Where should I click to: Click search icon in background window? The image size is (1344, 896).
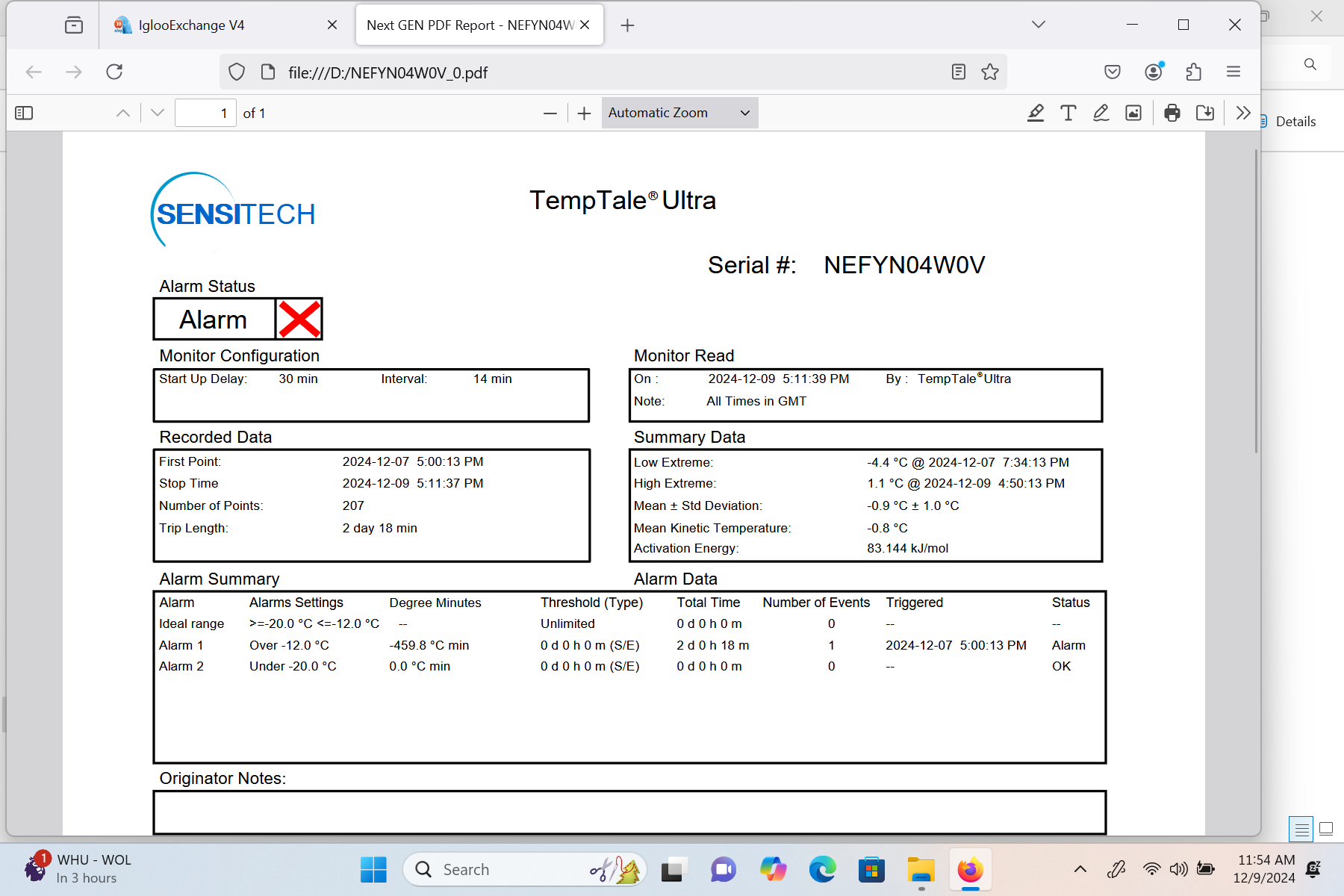pos(1310,64)
